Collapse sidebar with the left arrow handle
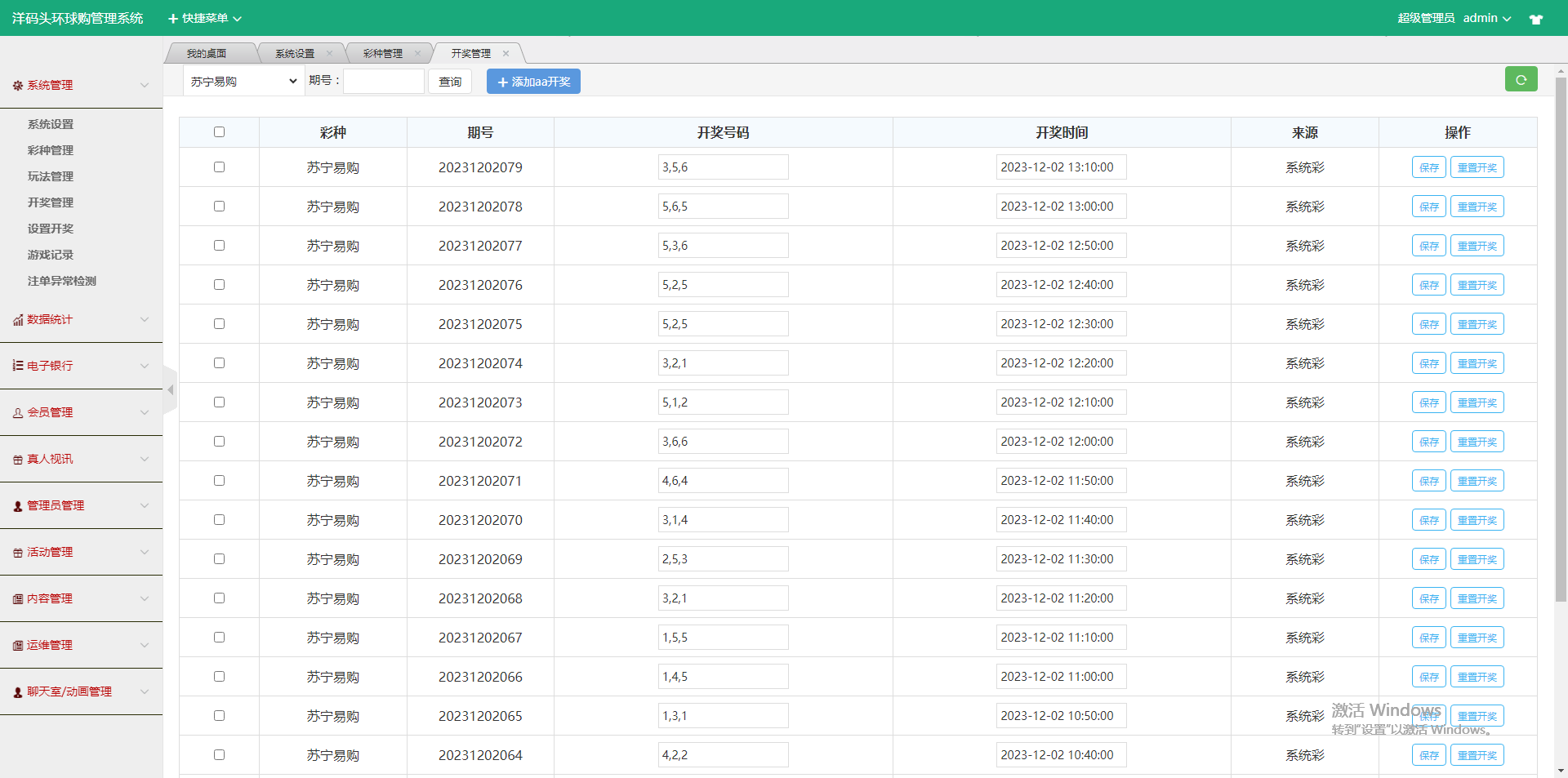Screen dimensions: 1568x778 point(170,390)
